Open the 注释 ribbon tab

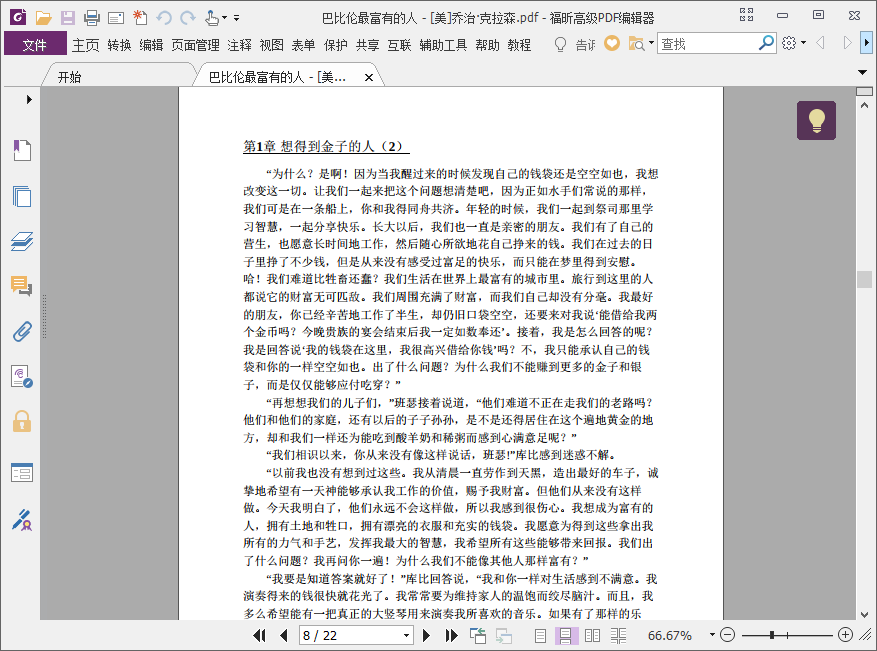[x=239, y=45]
